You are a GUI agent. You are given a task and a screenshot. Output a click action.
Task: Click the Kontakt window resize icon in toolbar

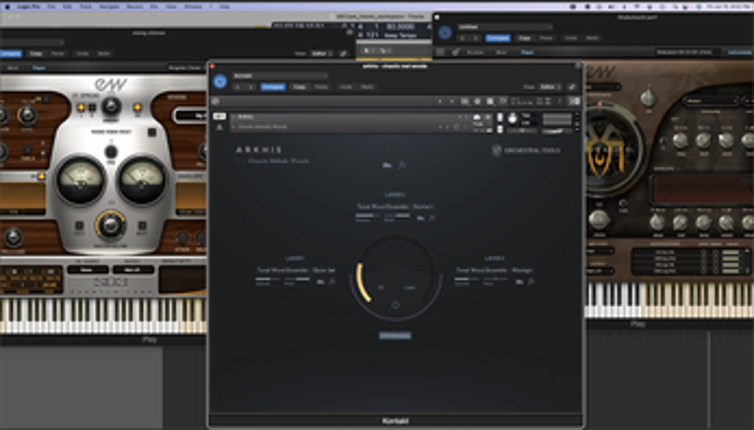(x=503, y=101)
